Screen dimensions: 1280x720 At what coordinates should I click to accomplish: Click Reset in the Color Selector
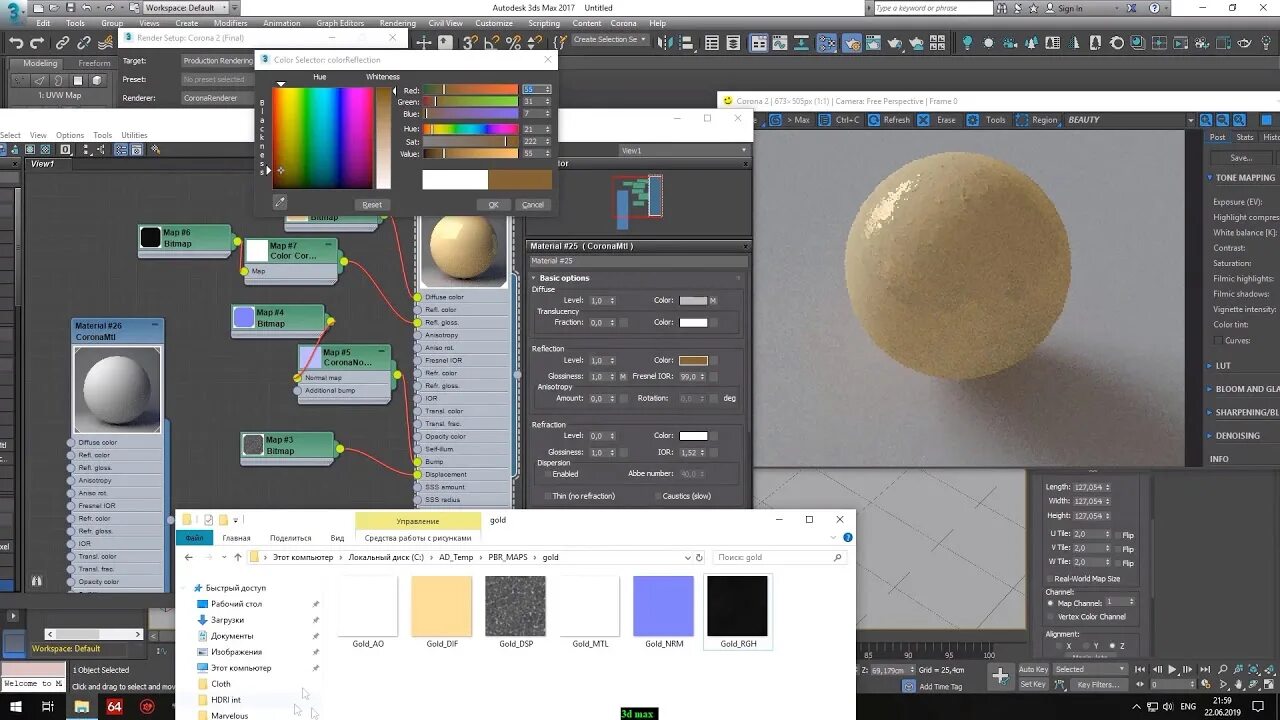tap(372, 204)
